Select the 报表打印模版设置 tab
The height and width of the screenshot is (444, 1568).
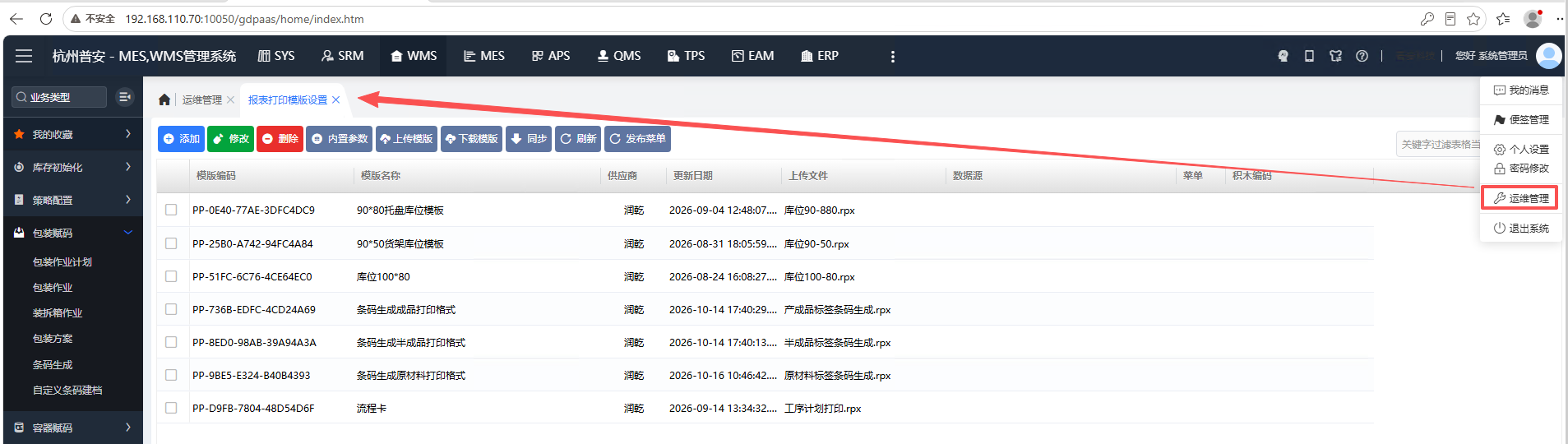(288, 99)
